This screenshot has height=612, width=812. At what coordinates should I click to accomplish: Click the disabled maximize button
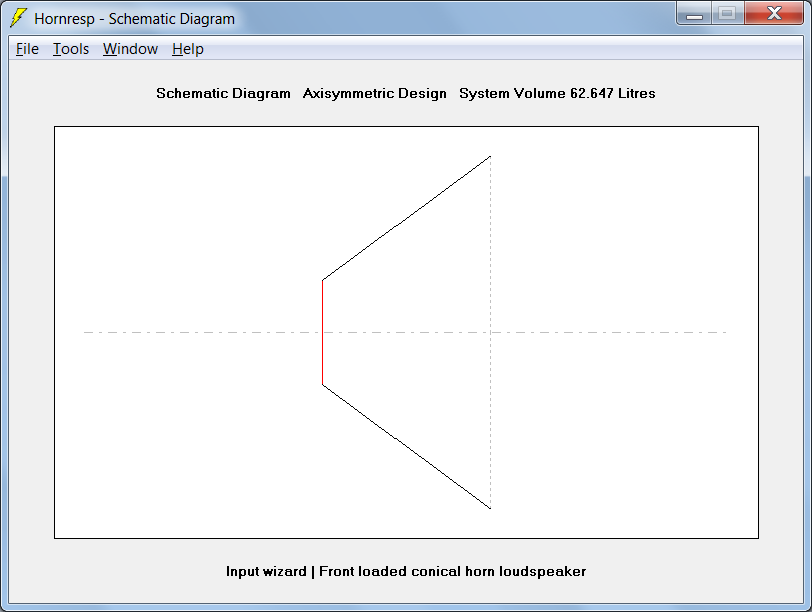(728, 13)
